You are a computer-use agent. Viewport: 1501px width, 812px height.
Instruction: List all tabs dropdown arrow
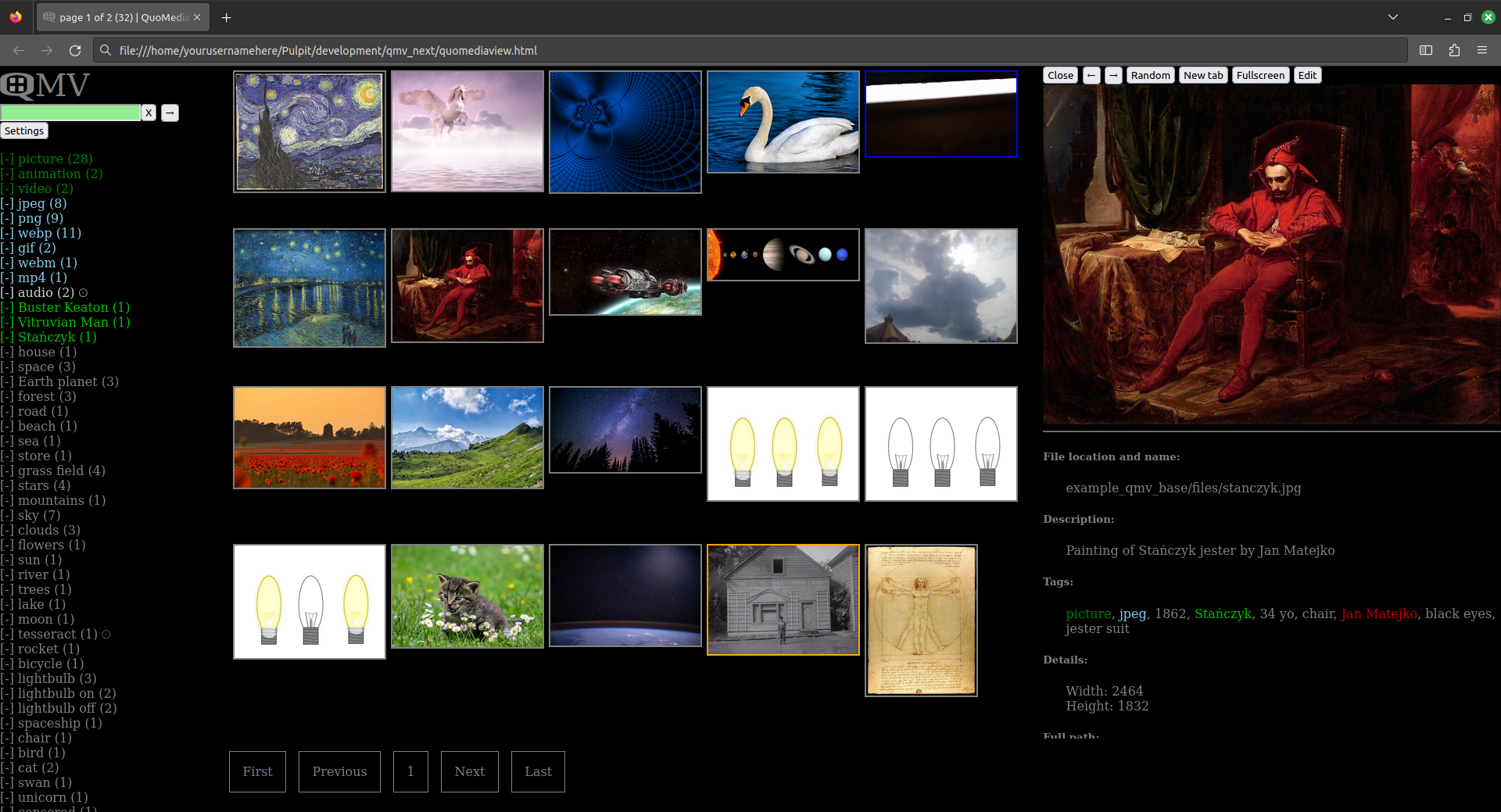(x=1393, y=17)
